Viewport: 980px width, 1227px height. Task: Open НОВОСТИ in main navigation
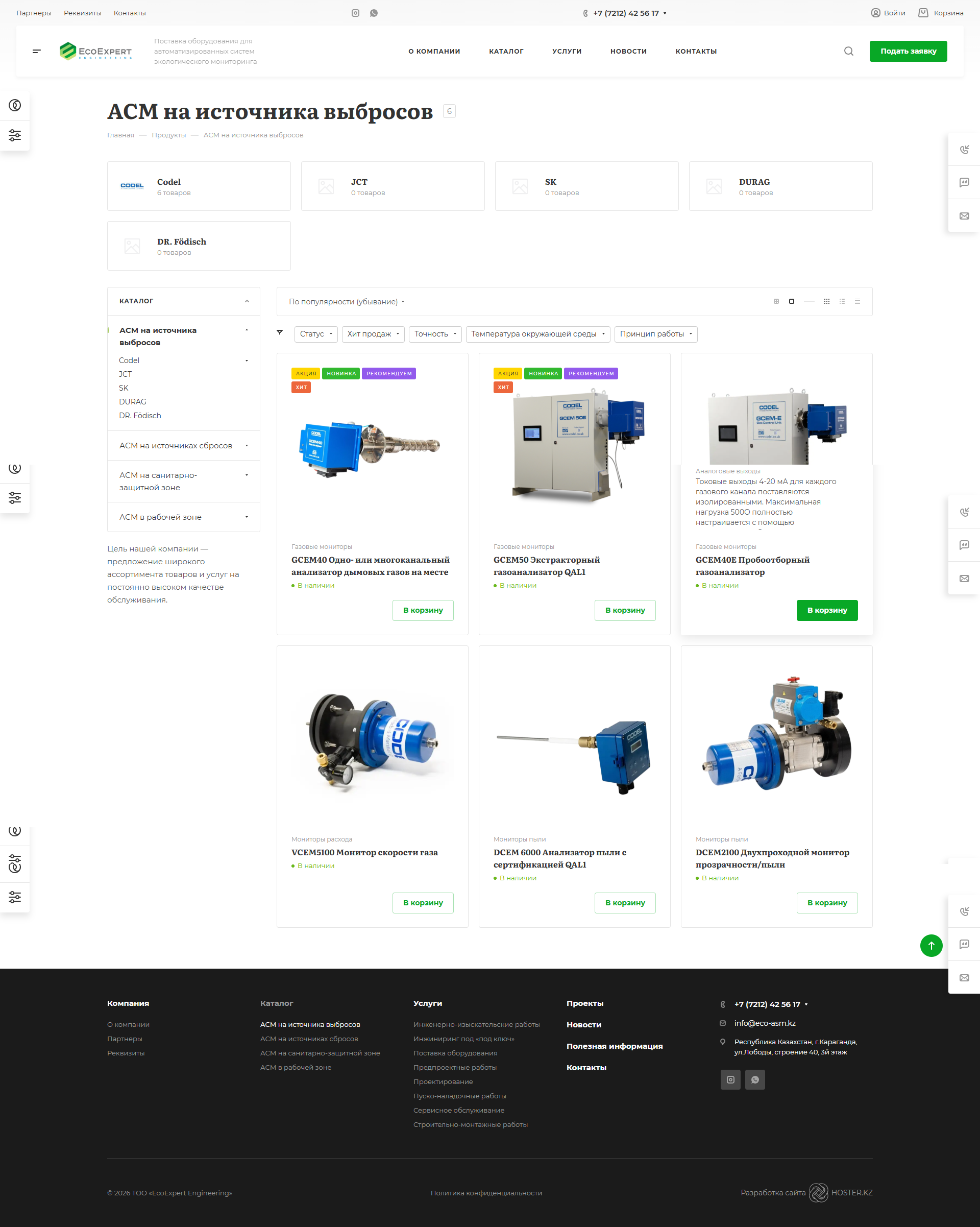point(628,51)
